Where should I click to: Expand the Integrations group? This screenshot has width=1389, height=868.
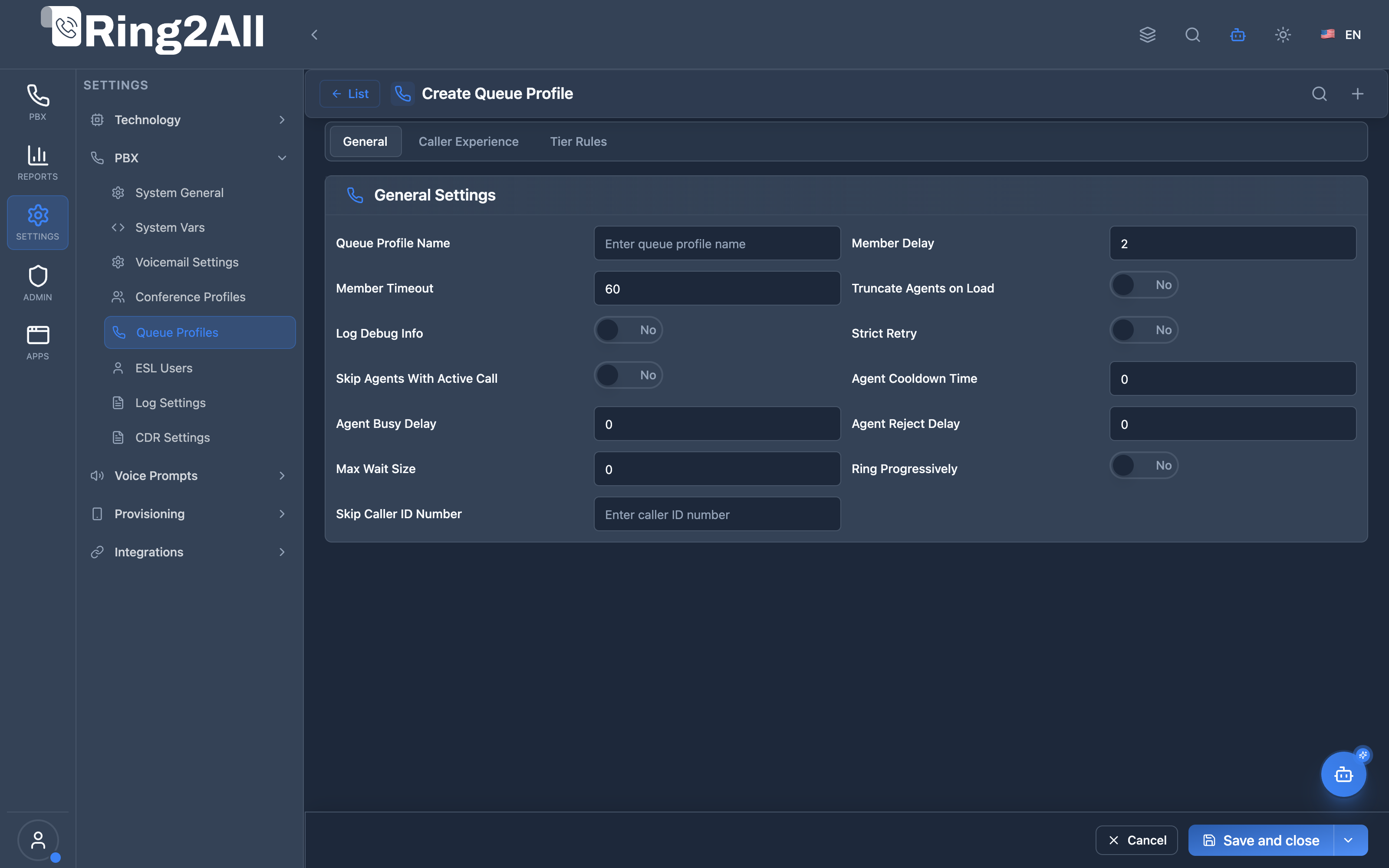pyautogui.click(x=189, y=552)
